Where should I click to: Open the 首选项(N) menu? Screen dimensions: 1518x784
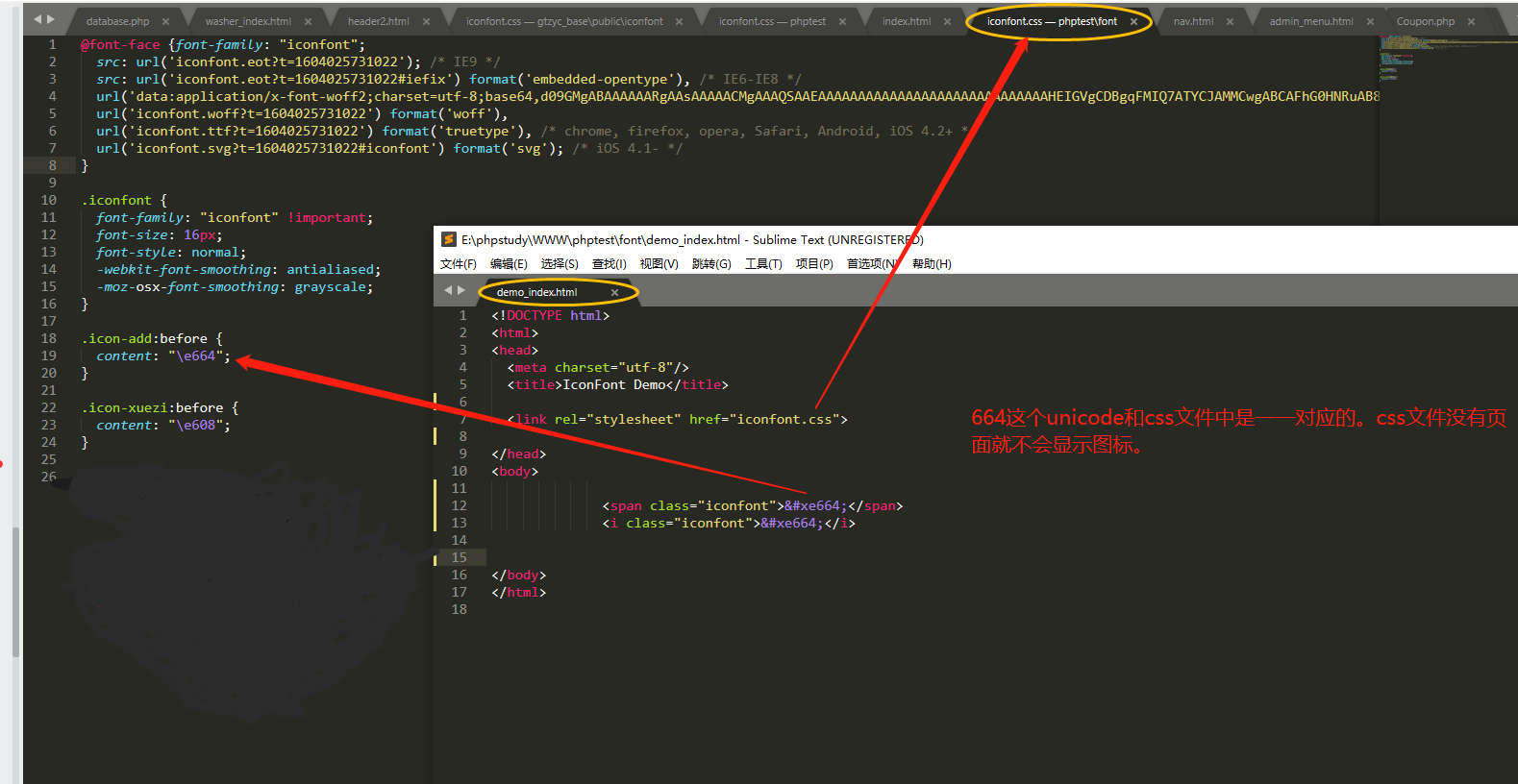click(x=872, y=264)
